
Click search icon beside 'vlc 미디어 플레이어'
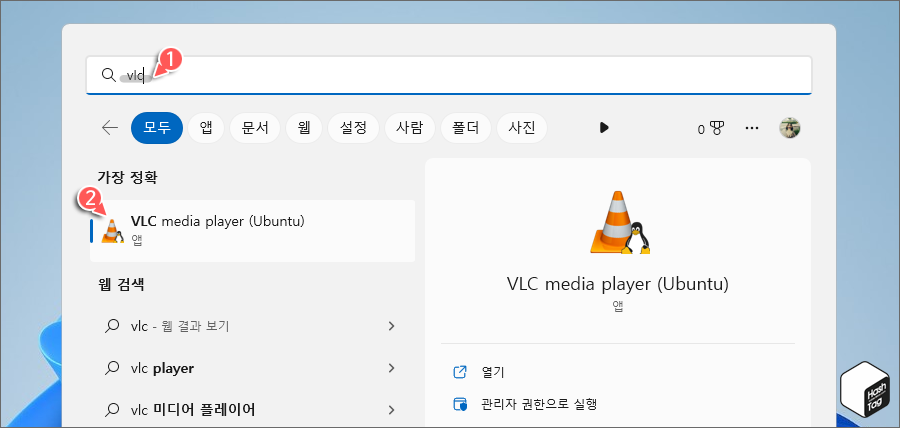pos(112,410)
